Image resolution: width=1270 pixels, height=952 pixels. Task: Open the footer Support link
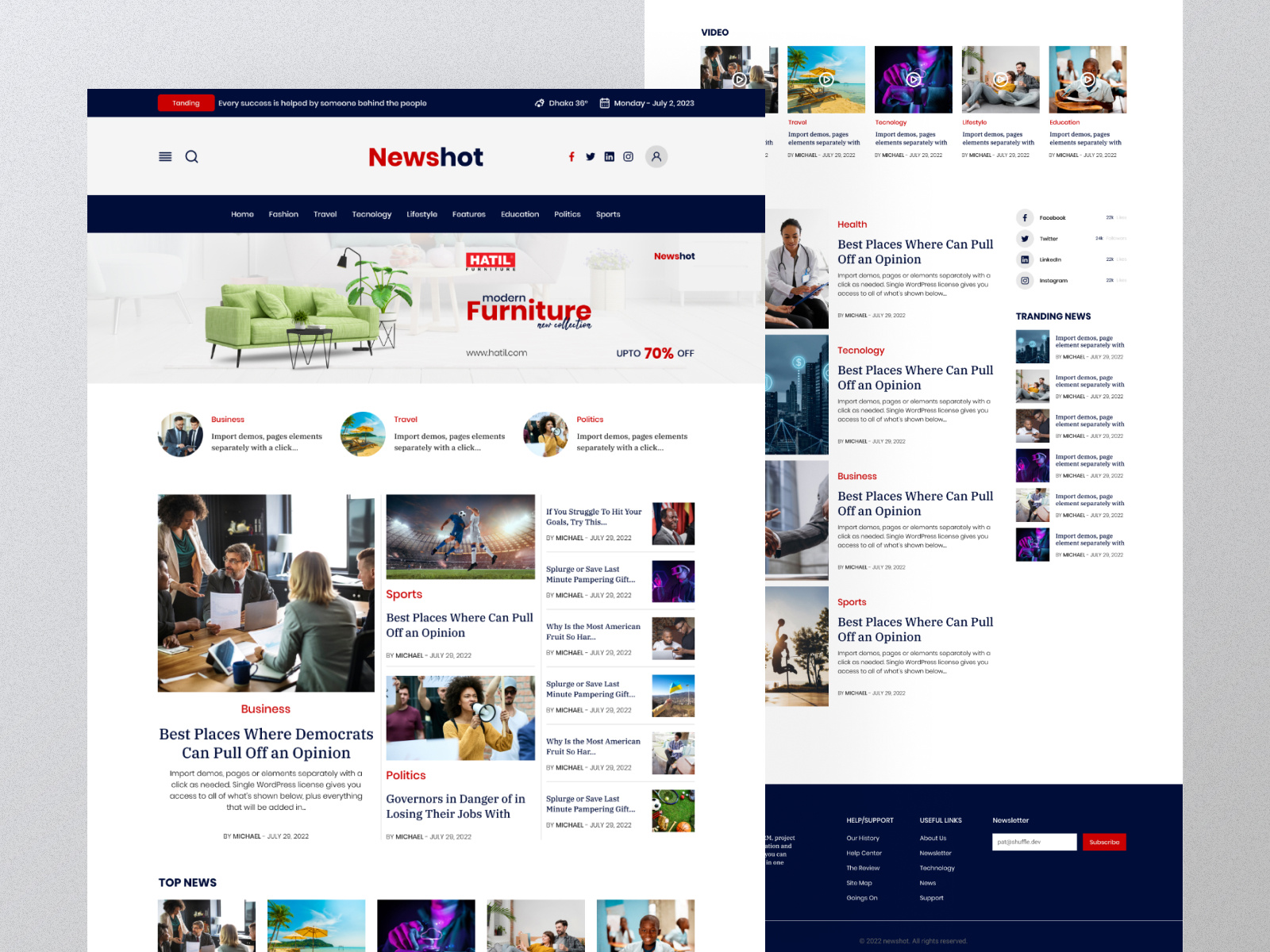pos(932,898)
